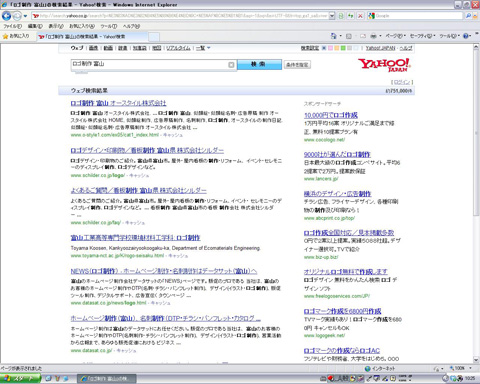The image size is (480, 384).
Task: Click the blue help question mark icon
Action: pyautogui.click(x=466, y=36)
